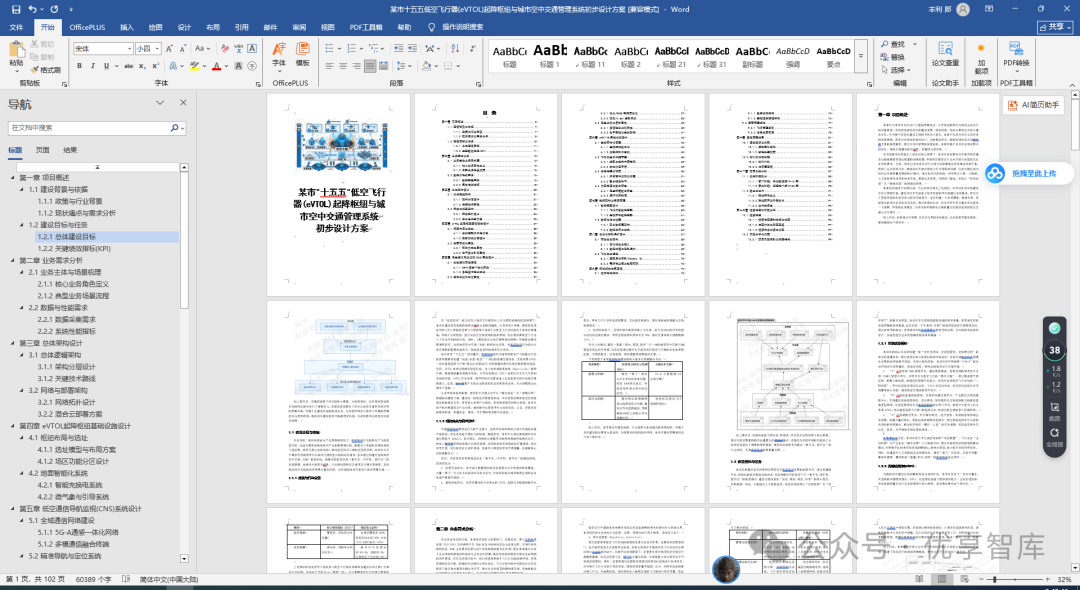Click the Undo arrow in the title bar

33,10
